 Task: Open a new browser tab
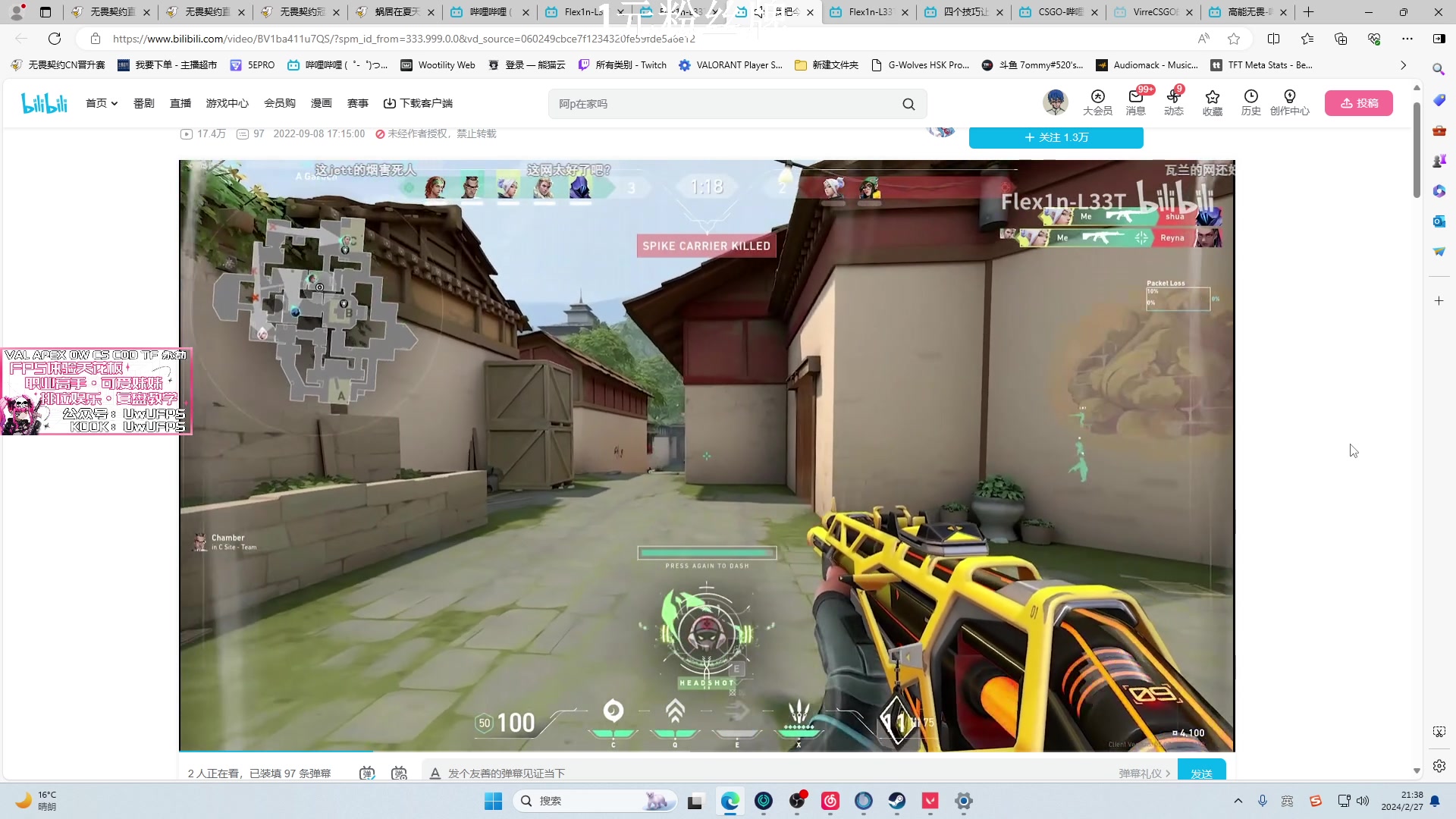click(x=1309, y=12)
